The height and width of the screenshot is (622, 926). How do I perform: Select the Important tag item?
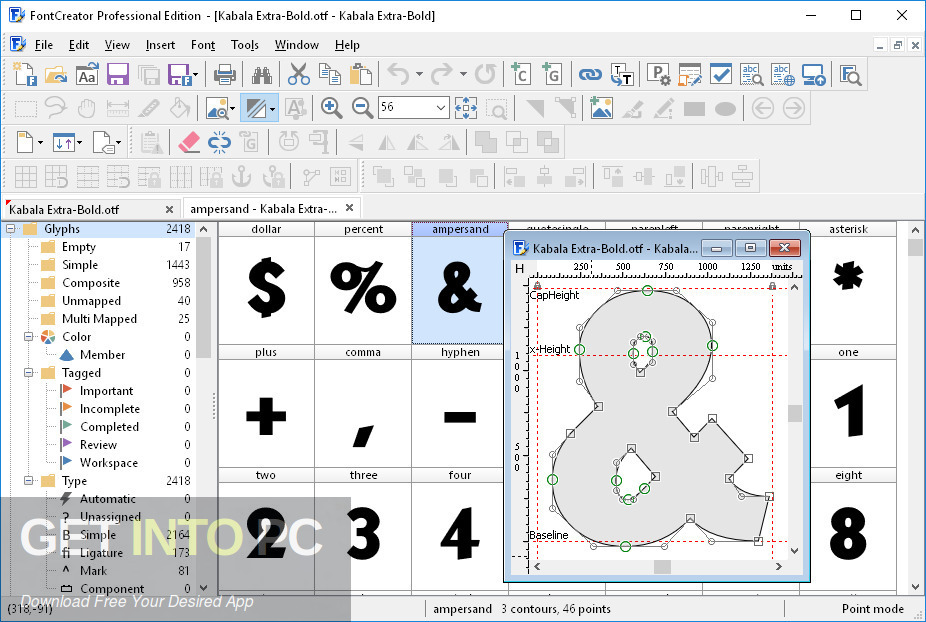[106, 391]
